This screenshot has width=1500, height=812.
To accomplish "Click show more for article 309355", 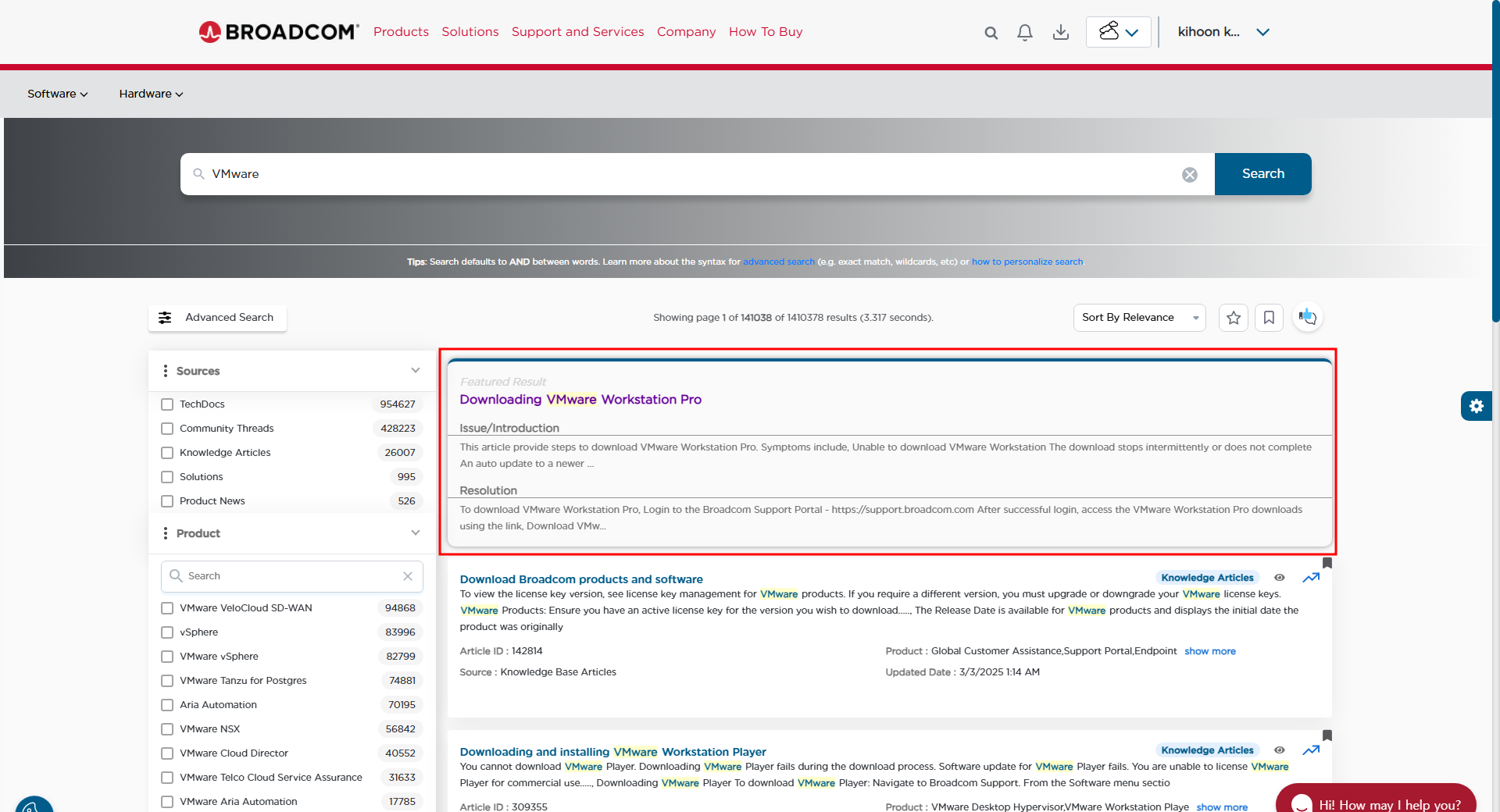I will tap(1221, 807).
